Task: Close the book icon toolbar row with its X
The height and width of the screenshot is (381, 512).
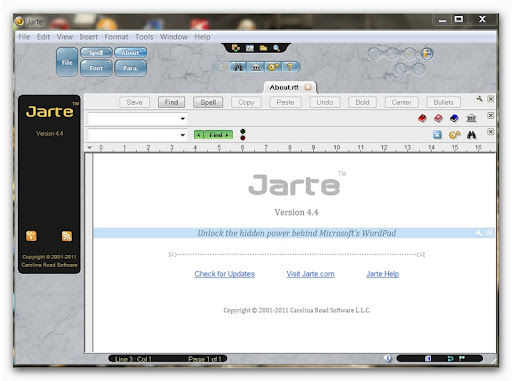Action: 491,115
